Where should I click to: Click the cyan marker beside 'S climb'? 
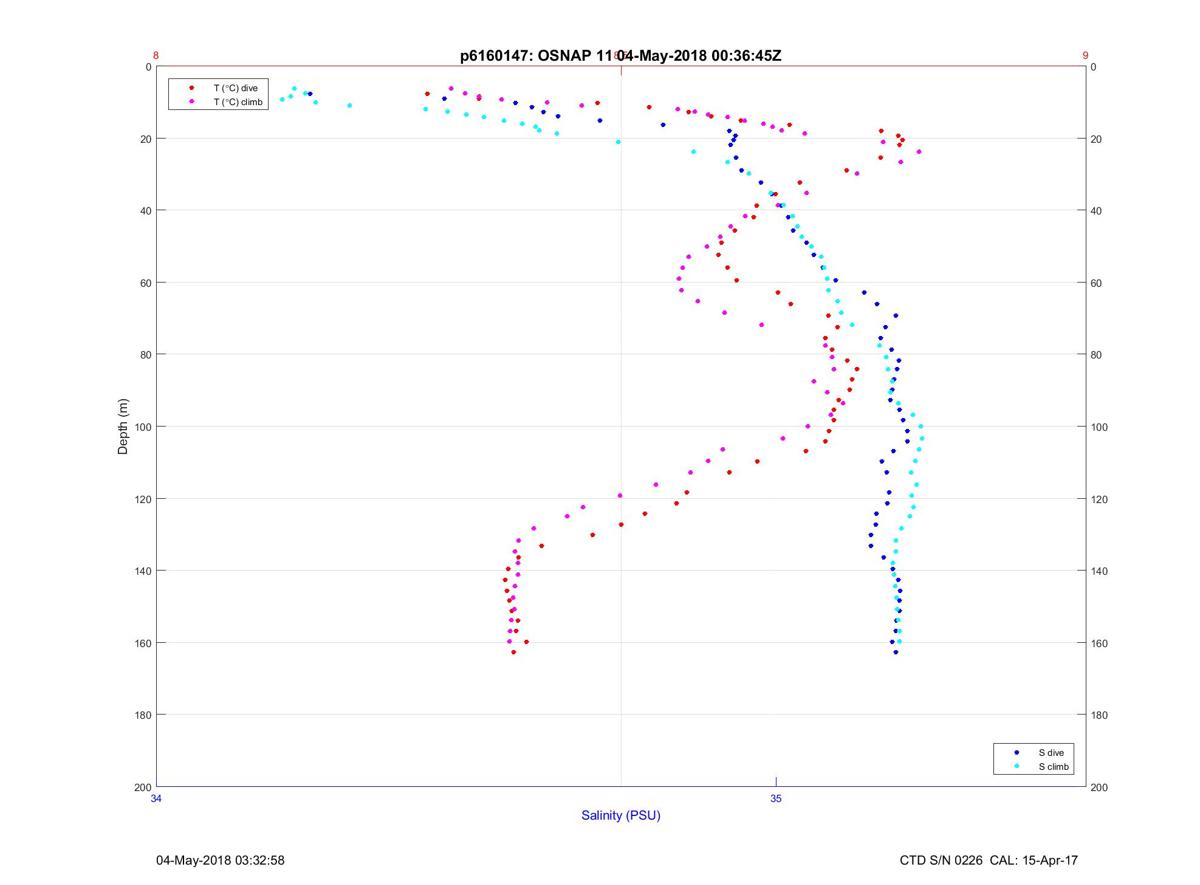point(1017,766)
